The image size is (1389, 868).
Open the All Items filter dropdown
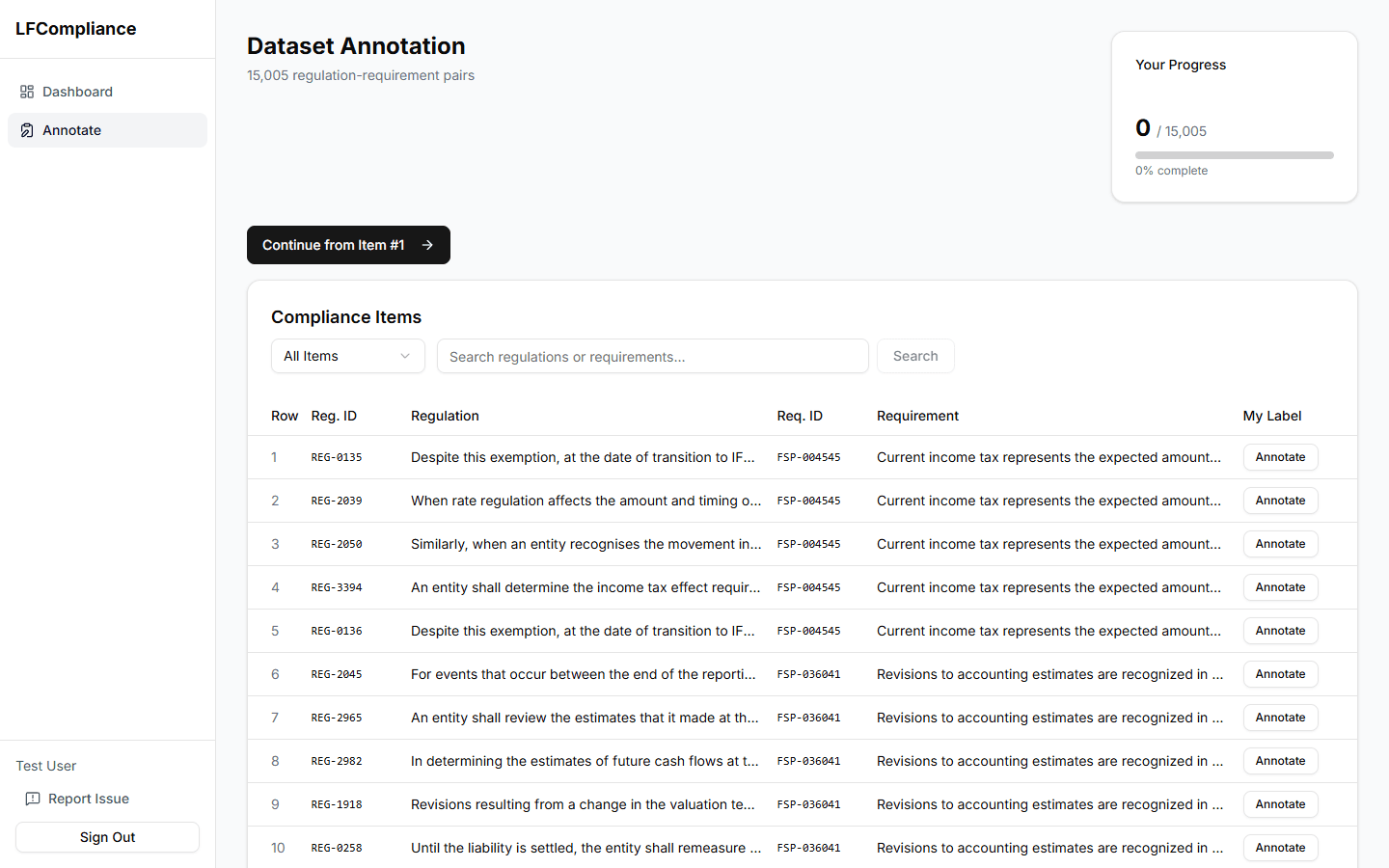click(347, 356)
